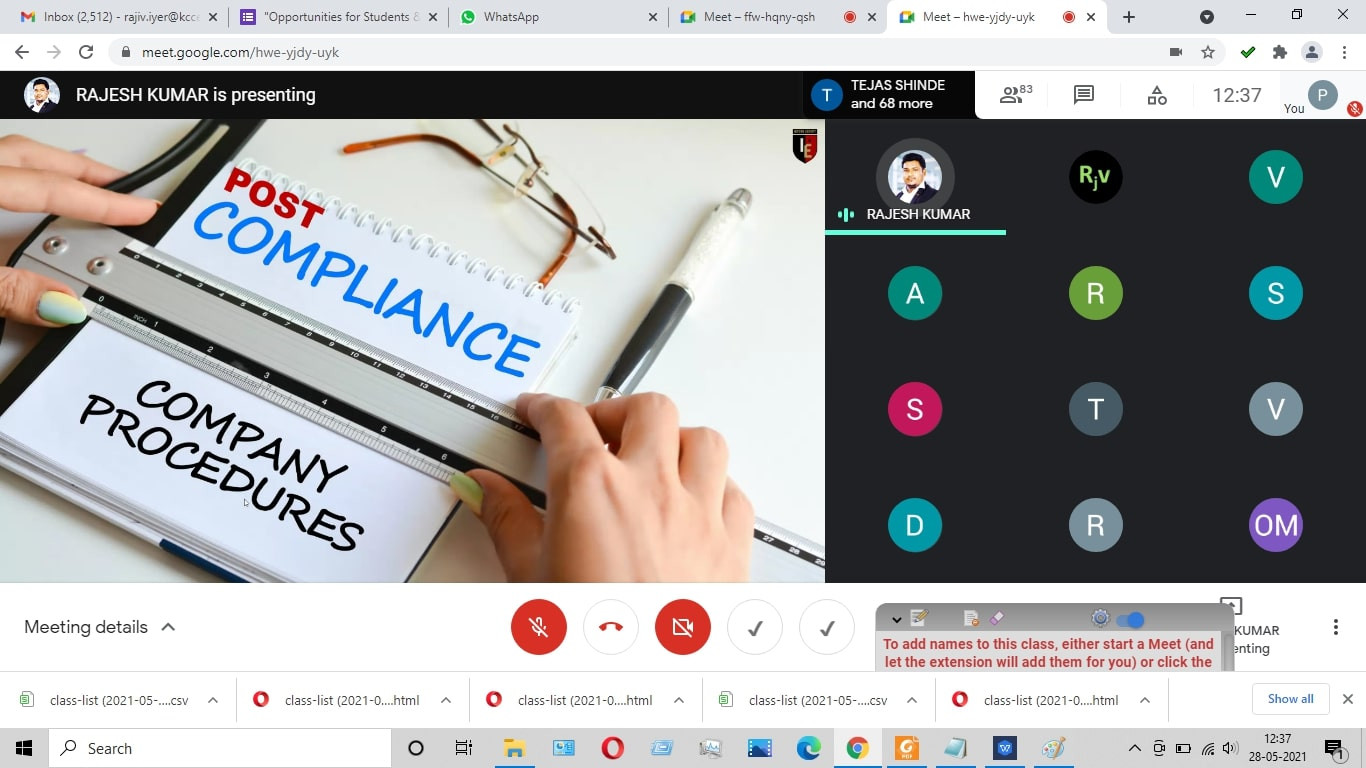Click the eraser icon in attendance panel
1366x768 pixels.
tap(995, 619)
